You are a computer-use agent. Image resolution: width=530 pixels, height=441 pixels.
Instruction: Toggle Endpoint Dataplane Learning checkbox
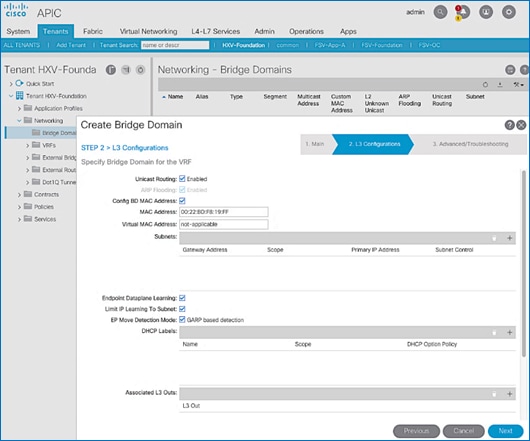[x=182, y=298]
